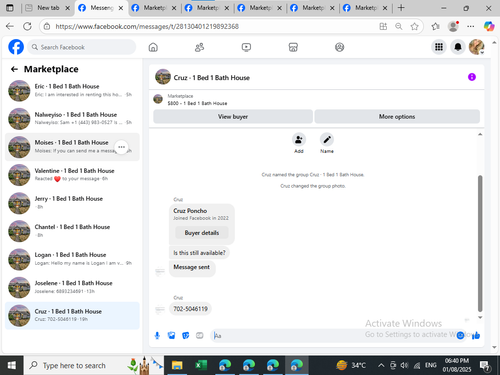Screen dimensions: 500x375
Task: Click the View buyer button
Action: [x=233, y=117]
